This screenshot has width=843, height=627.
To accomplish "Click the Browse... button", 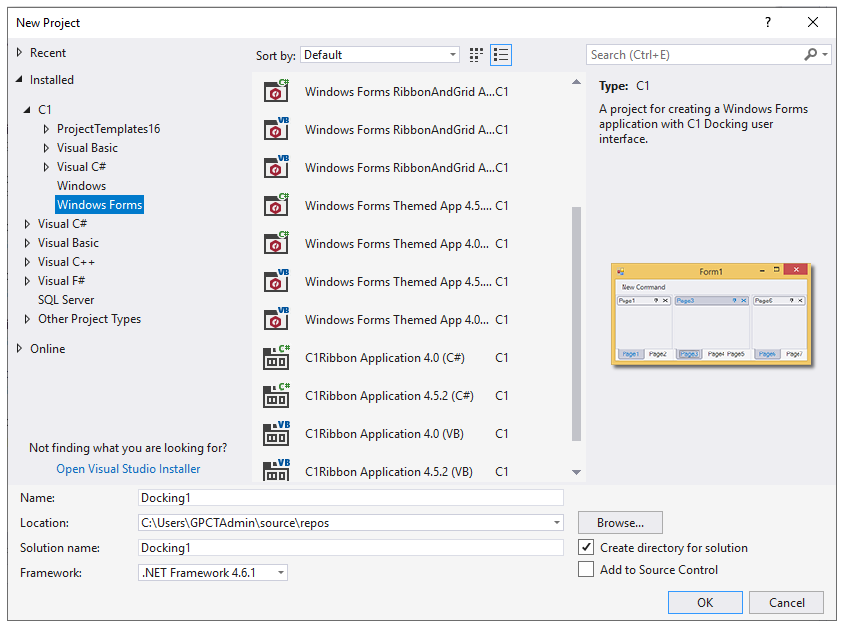I will point(620,522).
